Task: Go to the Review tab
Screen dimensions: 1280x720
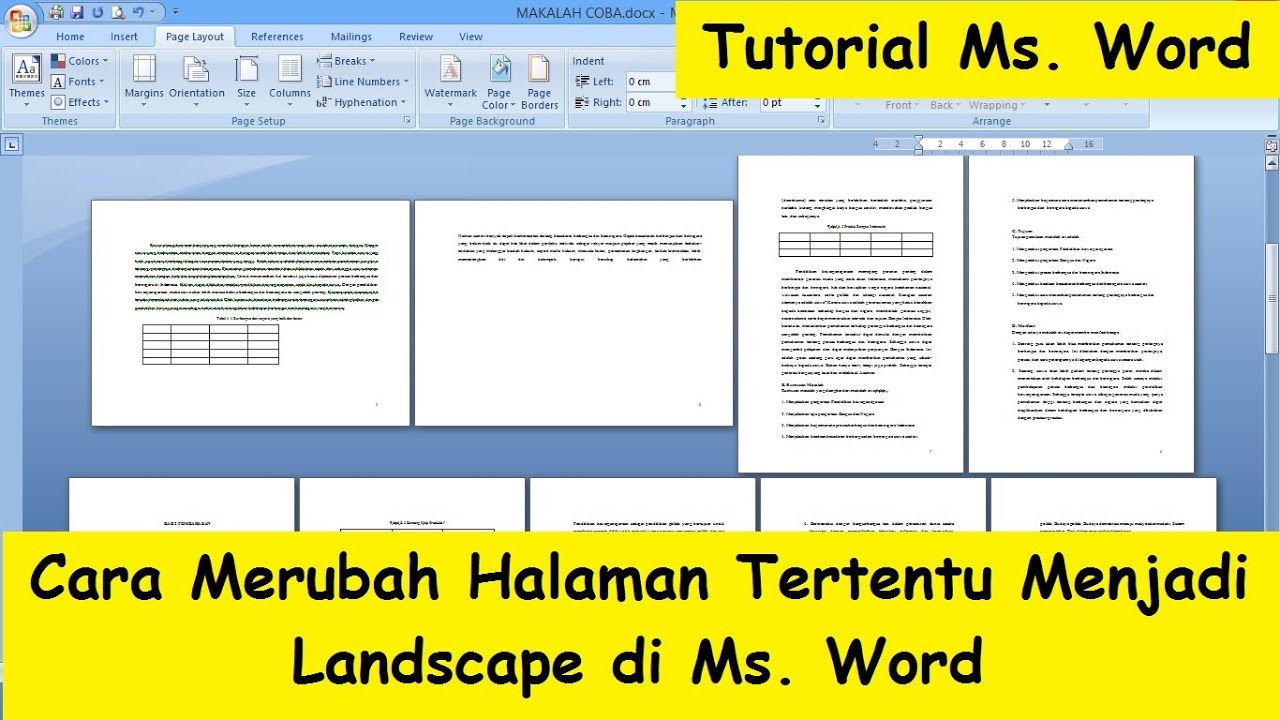Action: coord(416,37)
